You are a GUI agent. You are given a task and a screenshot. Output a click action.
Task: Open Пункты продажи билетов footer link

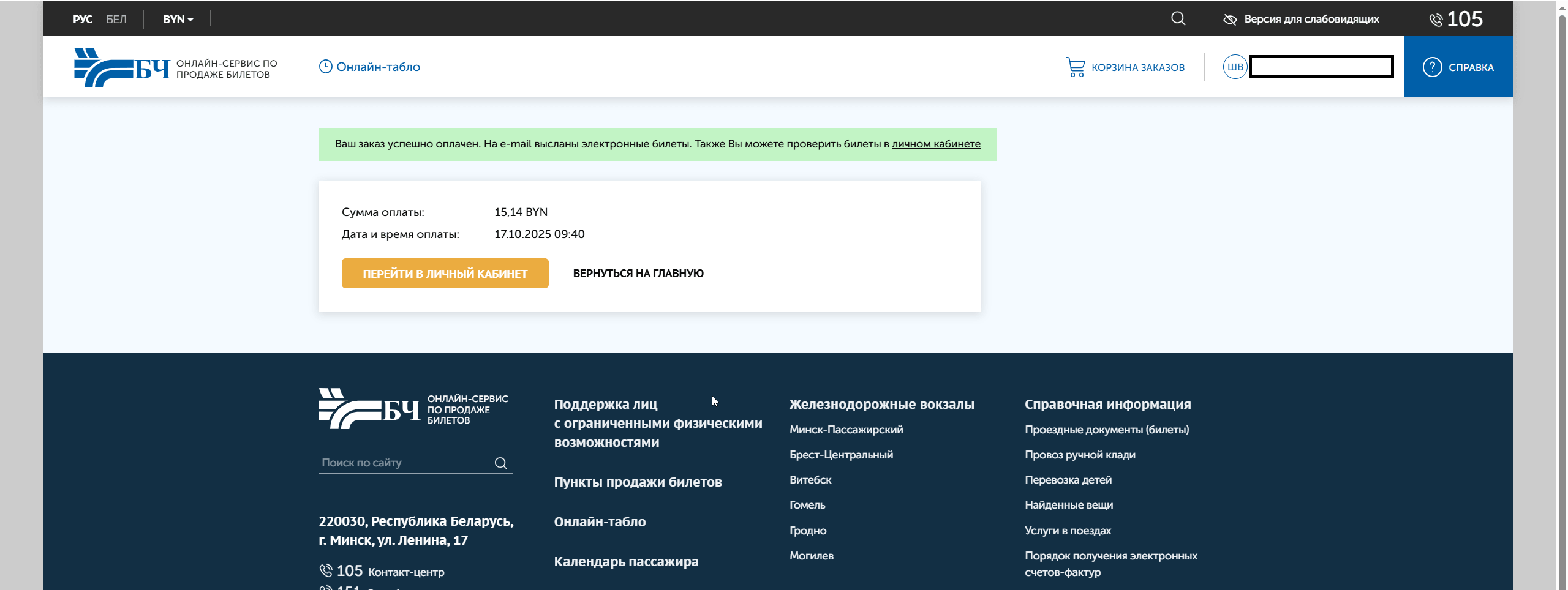638,482
